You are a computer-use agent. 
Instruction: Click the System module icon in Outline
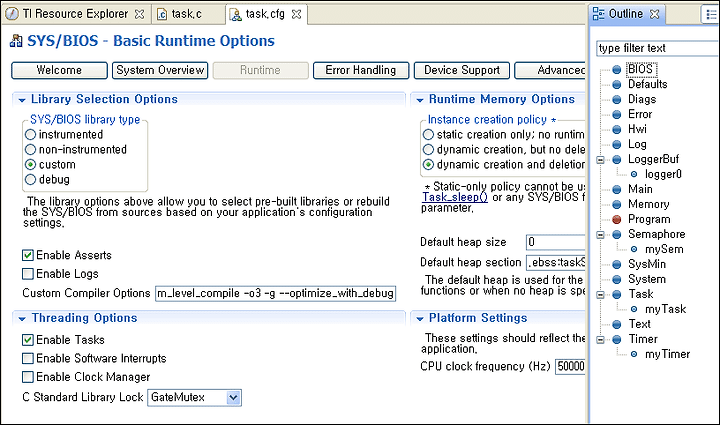point(617,280)
